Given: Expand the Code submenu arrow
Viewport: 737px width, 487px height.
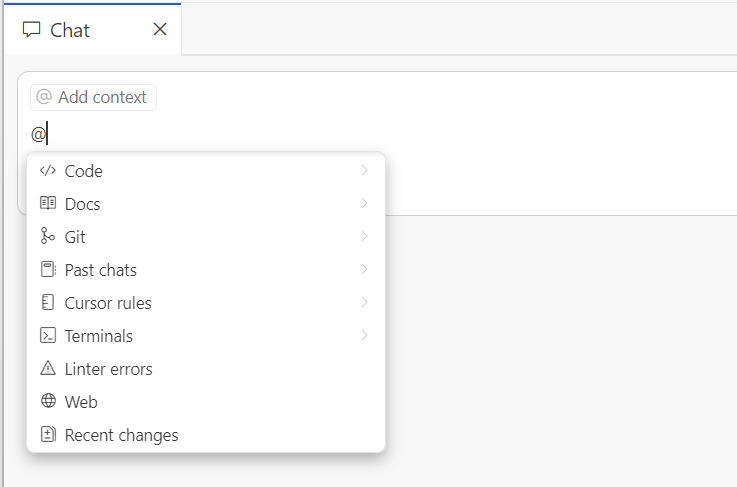Looking at the screenshot, I should coord(364,171).
